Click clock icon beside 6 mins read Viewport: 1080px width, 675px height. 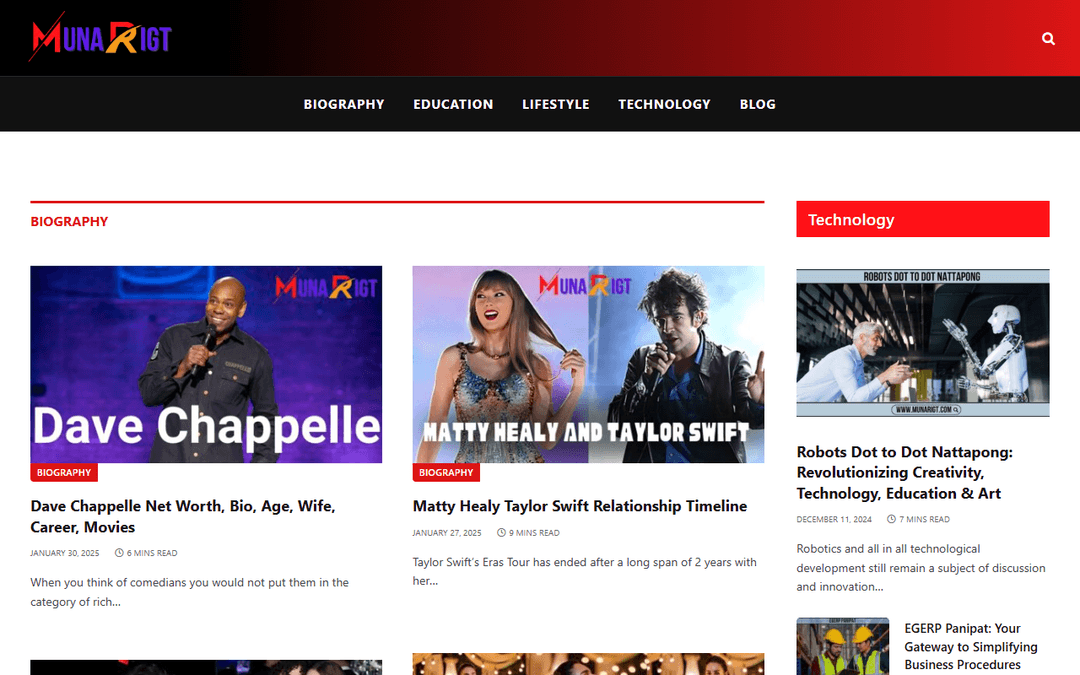(x=119, y=553)
